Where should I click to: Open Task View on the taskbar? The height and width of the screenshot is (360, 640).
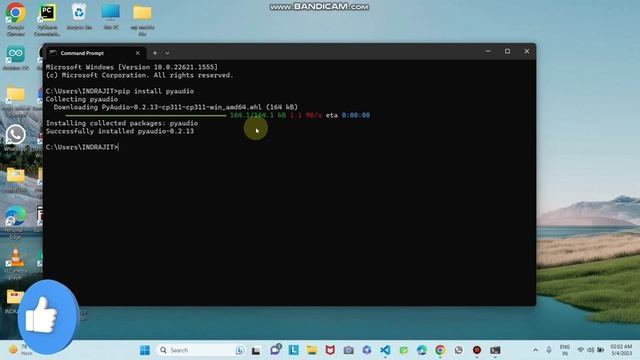[x=256, y=350]
